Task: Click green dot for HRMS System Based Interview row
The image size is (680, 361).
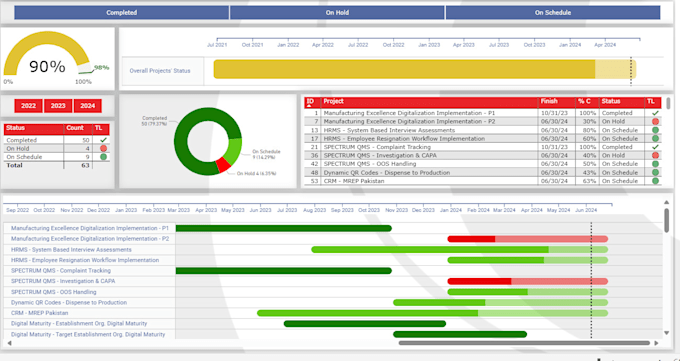Action: (x=655, y=130)
